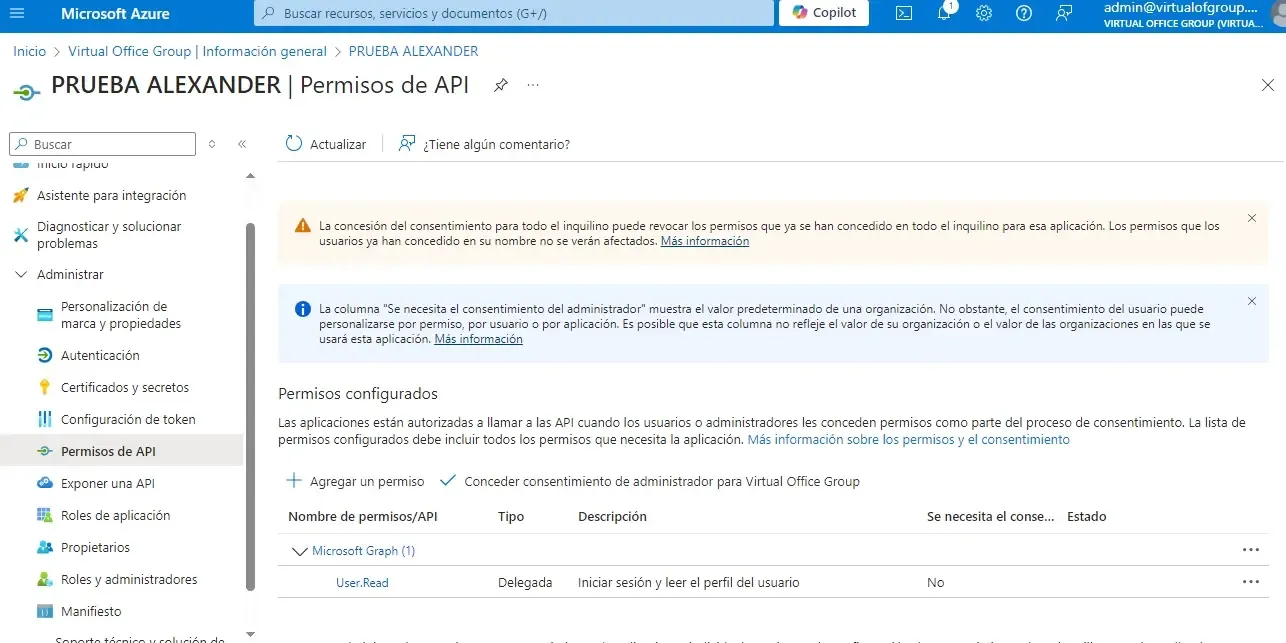Open the feedback icon in top bar
Screen dimensions: 1286x643
1063,13
